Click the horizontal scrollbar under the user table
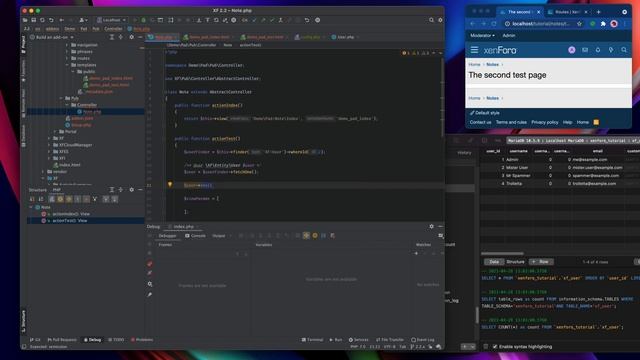Viewport: 640px width, 360px height. click(x=502, y=253)
